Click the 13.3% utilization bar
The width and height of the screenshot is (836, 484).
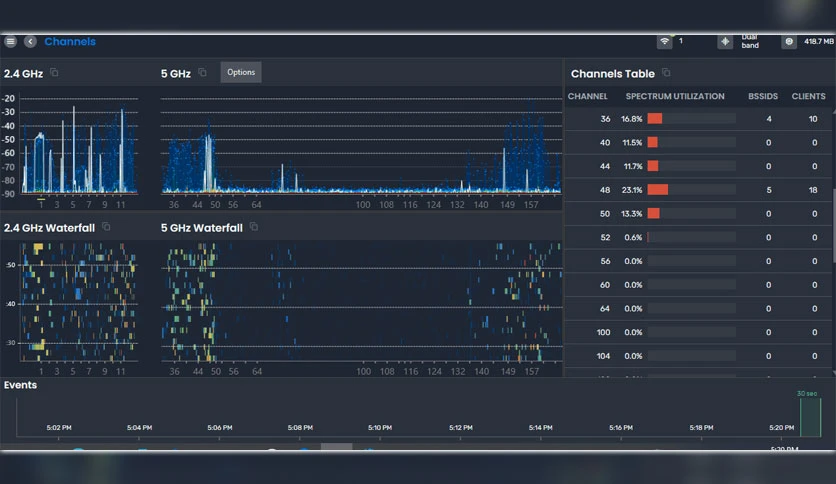(692, 213)
